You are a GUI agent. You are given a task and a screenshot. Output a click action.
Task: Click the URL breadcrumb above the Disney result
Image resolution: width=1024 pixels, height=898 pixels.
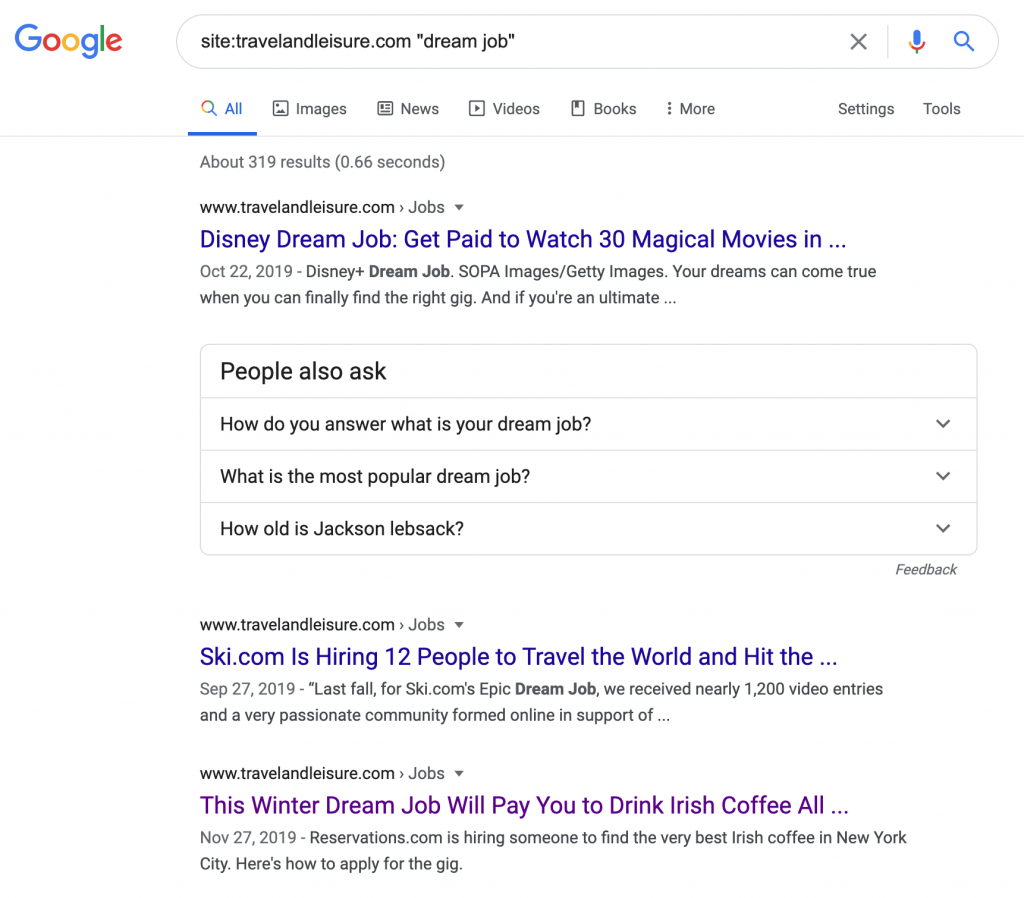(322, 208)
